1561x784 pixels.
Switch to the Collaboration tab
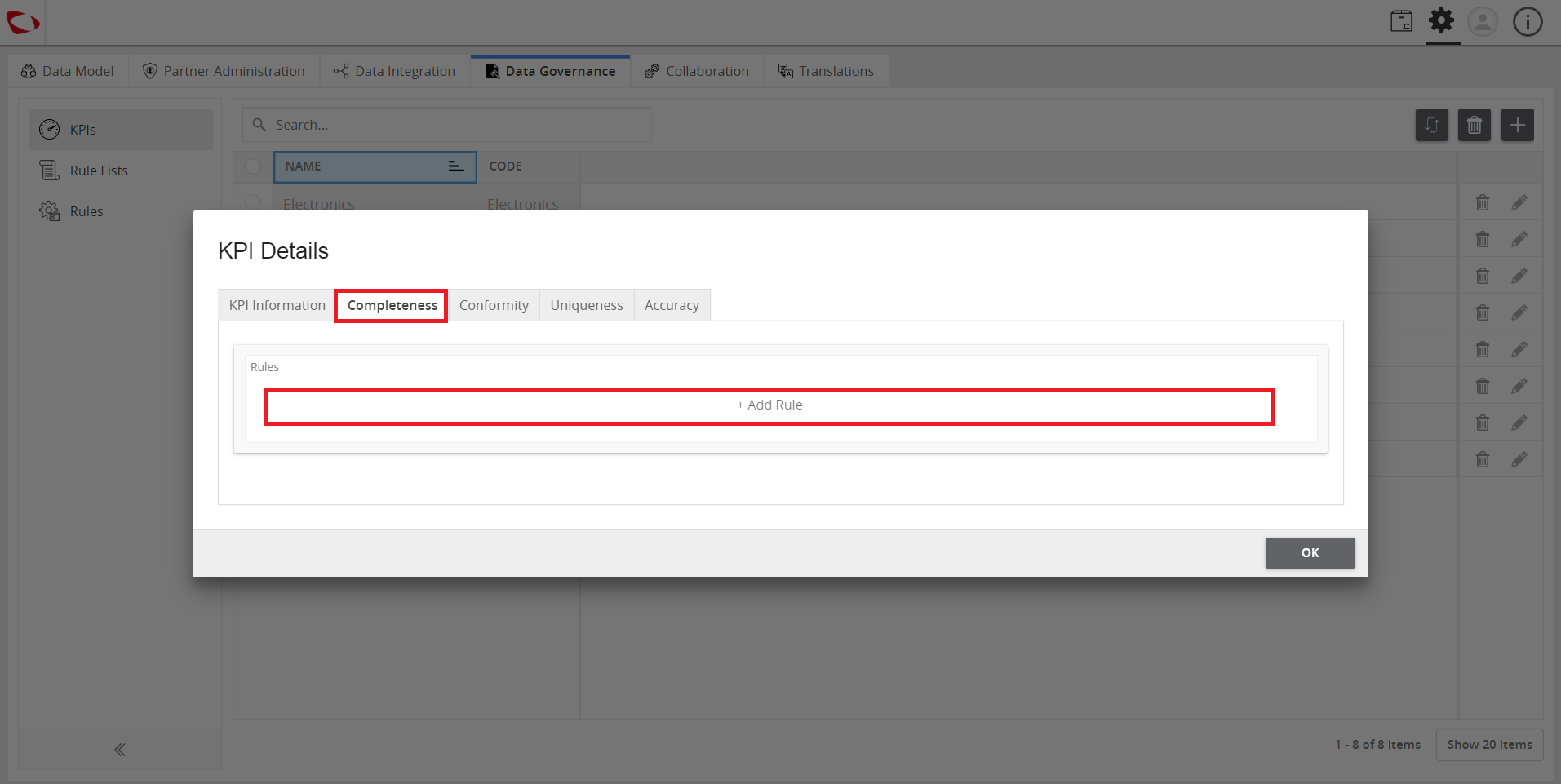click(697, 71)
